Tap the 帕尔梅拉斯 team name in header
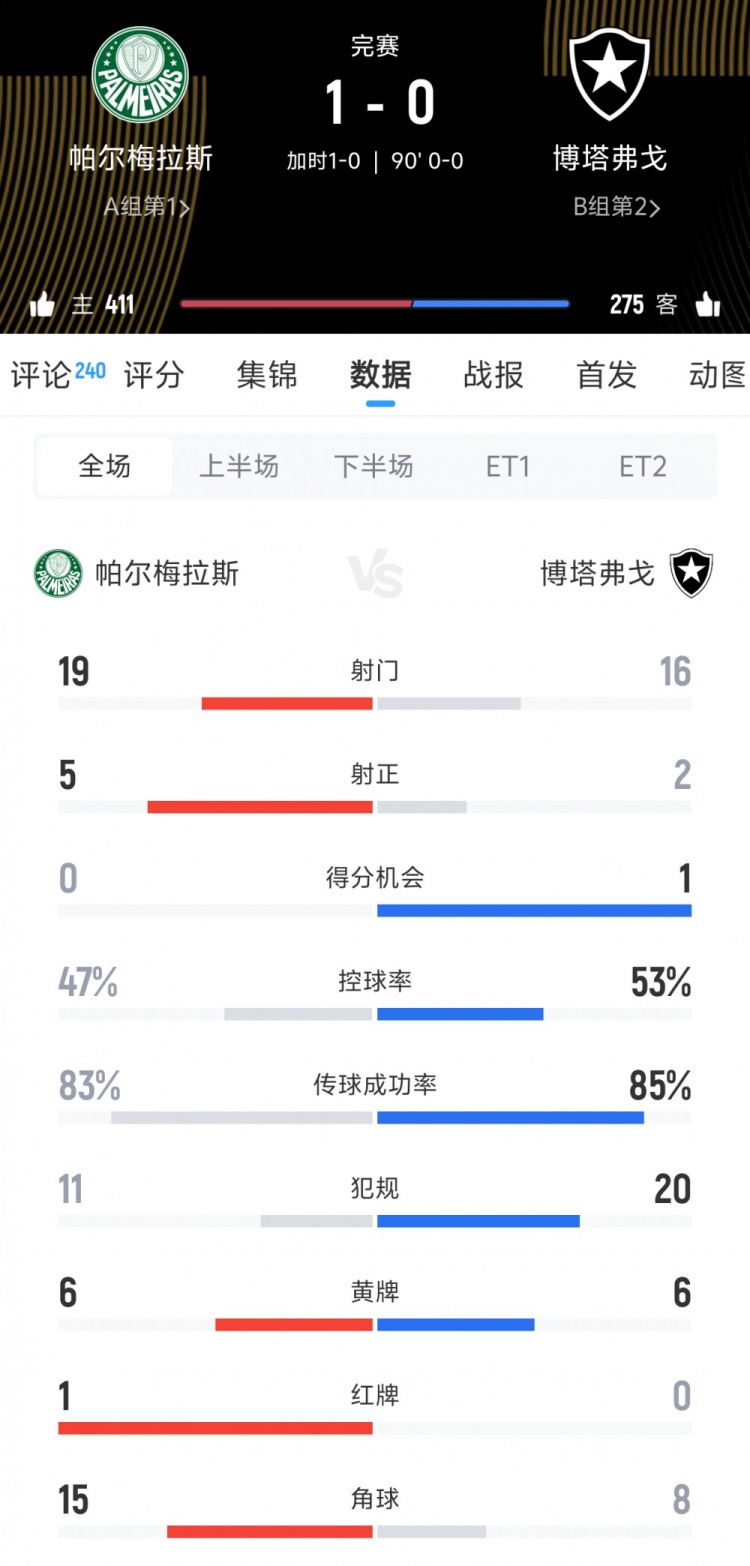The image size is (750, 1566). click(141, 158)
